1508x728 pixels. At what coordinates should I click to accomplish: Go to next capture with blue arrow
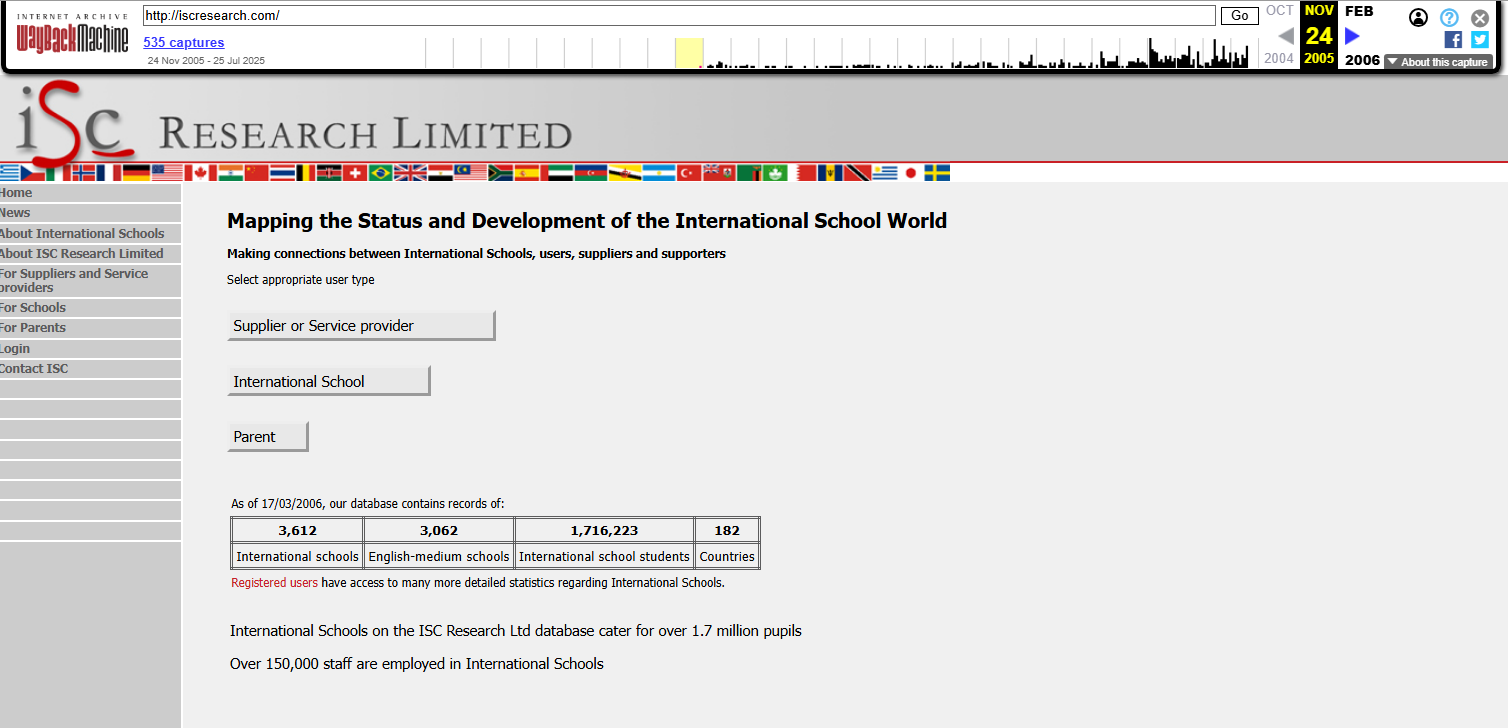pos(1352,36)
